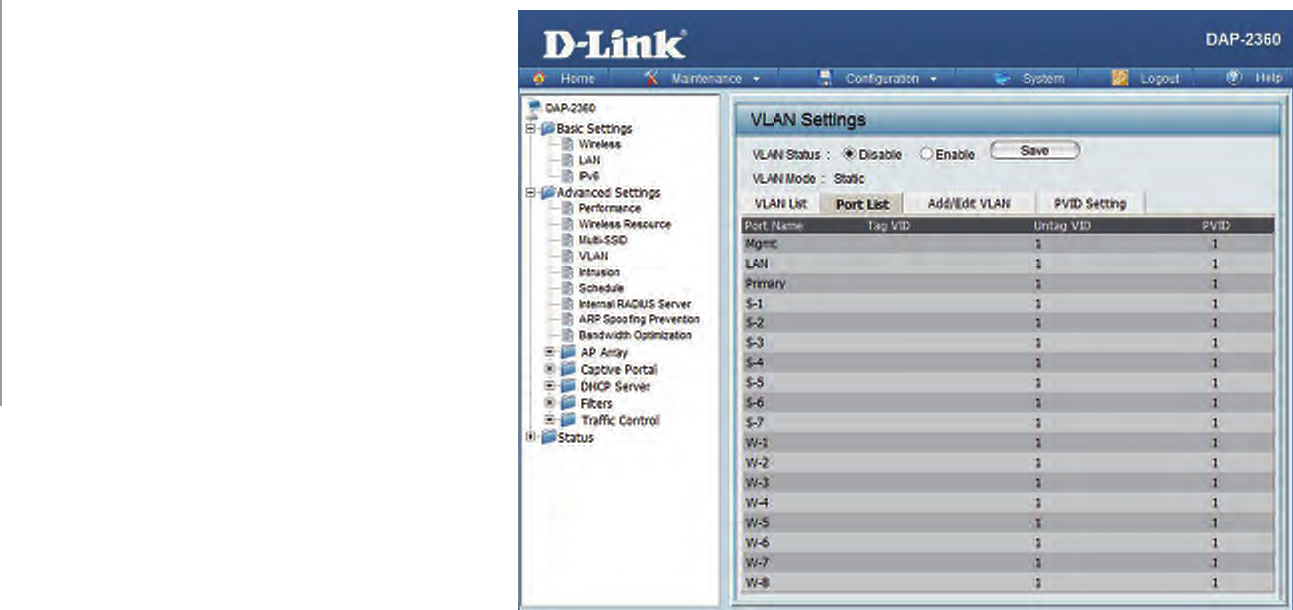1293x610 pixels.
Task: Open the ARP Spoofing Prevention page
Action: [x=639, y=320]
